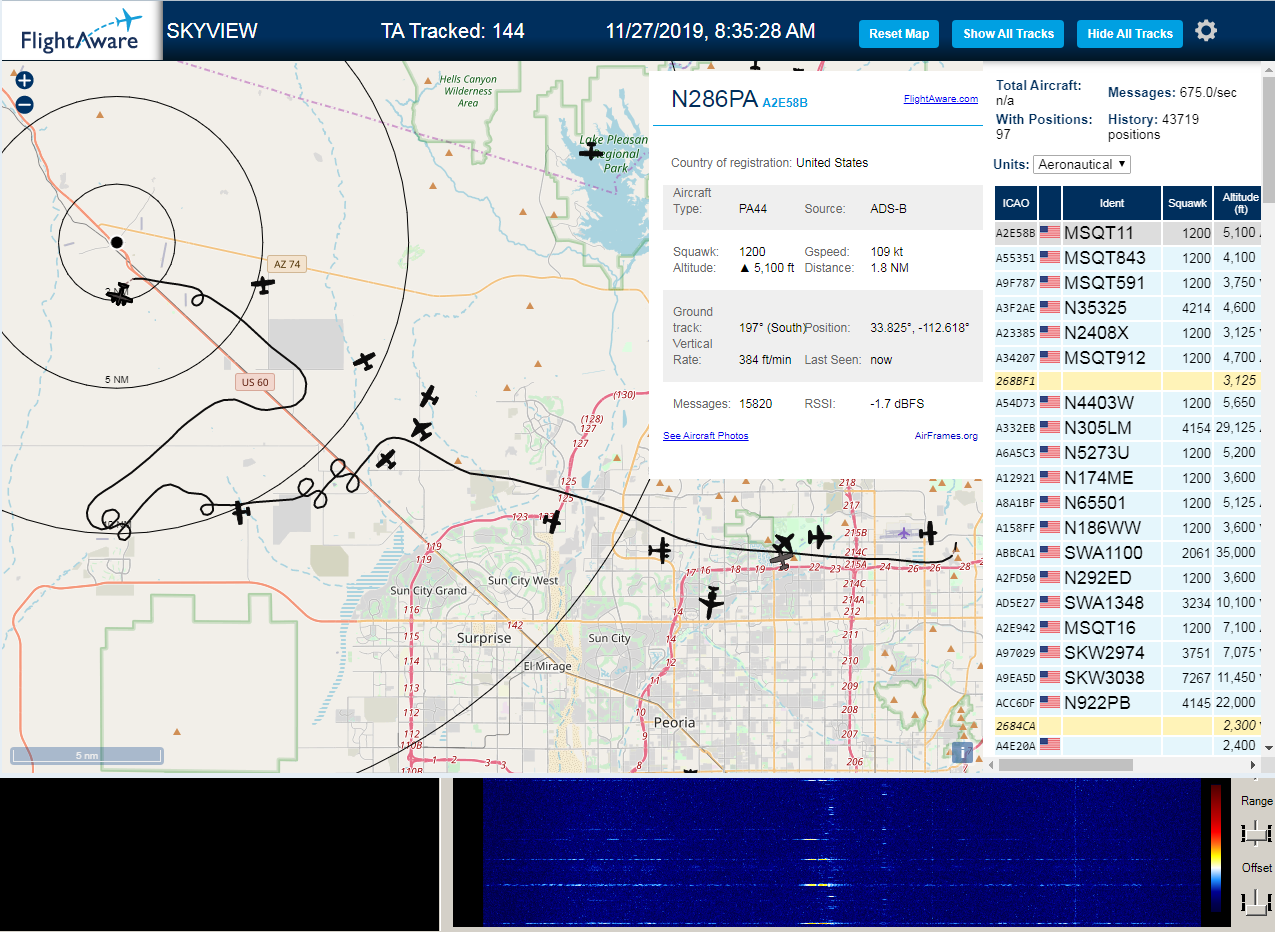Viewport: 1275px width, 933px height.
Task: Click the Reset Map button
Action: [x=899, y=33]
